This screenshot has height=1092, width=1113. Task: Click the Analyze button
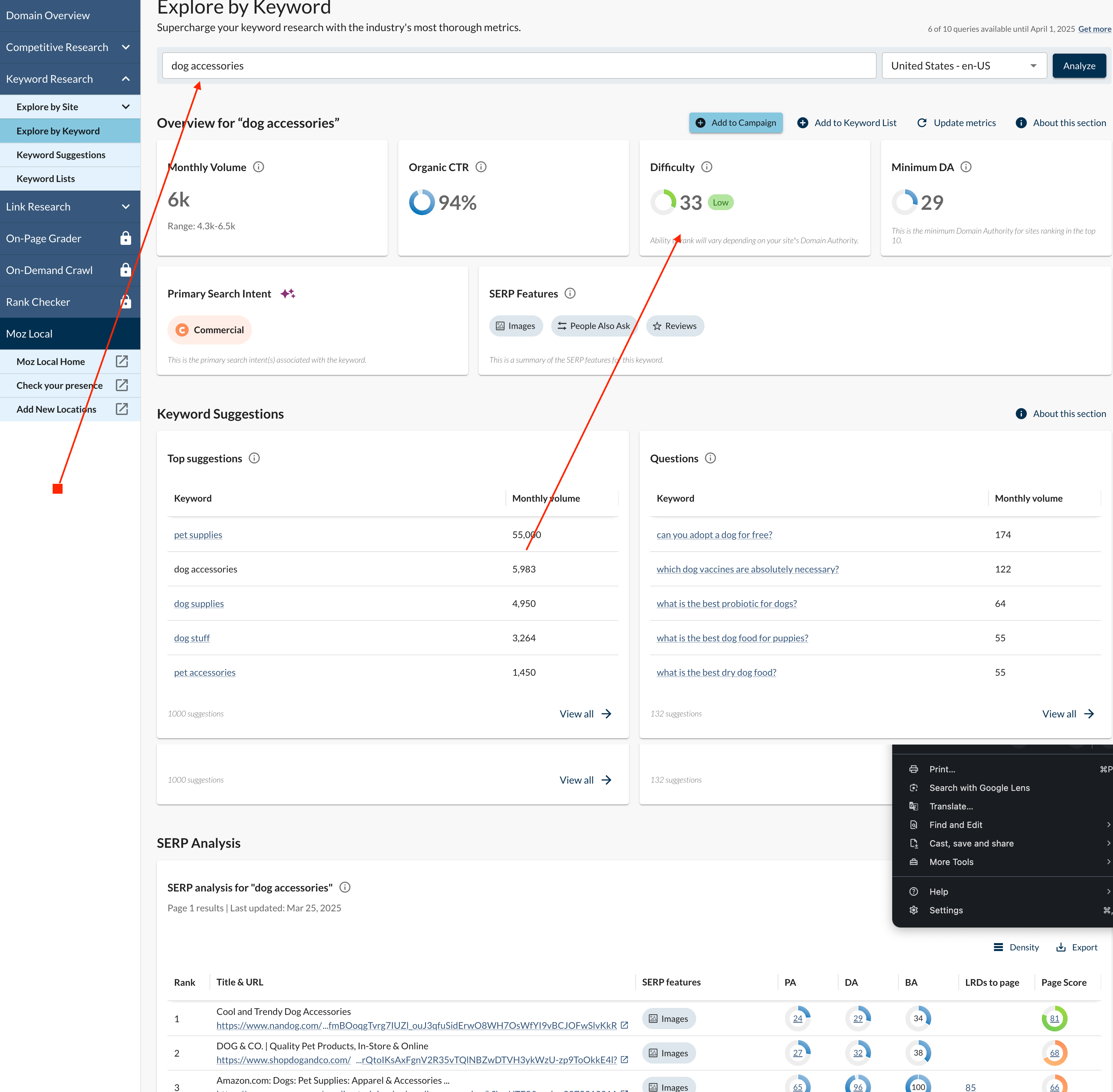click(1079, 66)
